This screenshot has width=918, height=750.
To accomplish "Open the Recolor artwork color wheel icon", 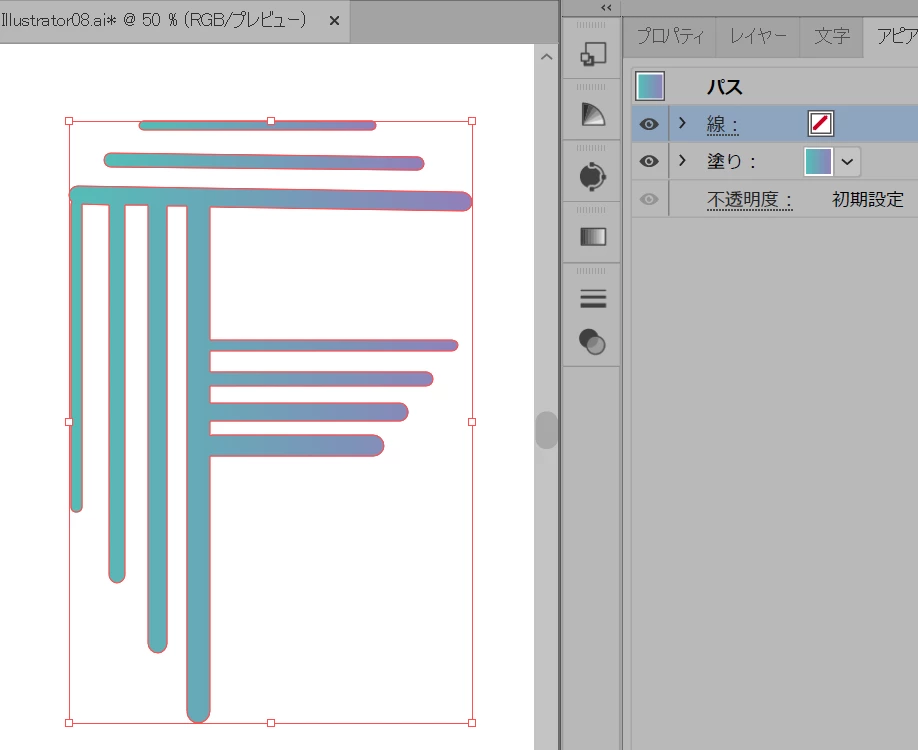I will pos(592,176).
